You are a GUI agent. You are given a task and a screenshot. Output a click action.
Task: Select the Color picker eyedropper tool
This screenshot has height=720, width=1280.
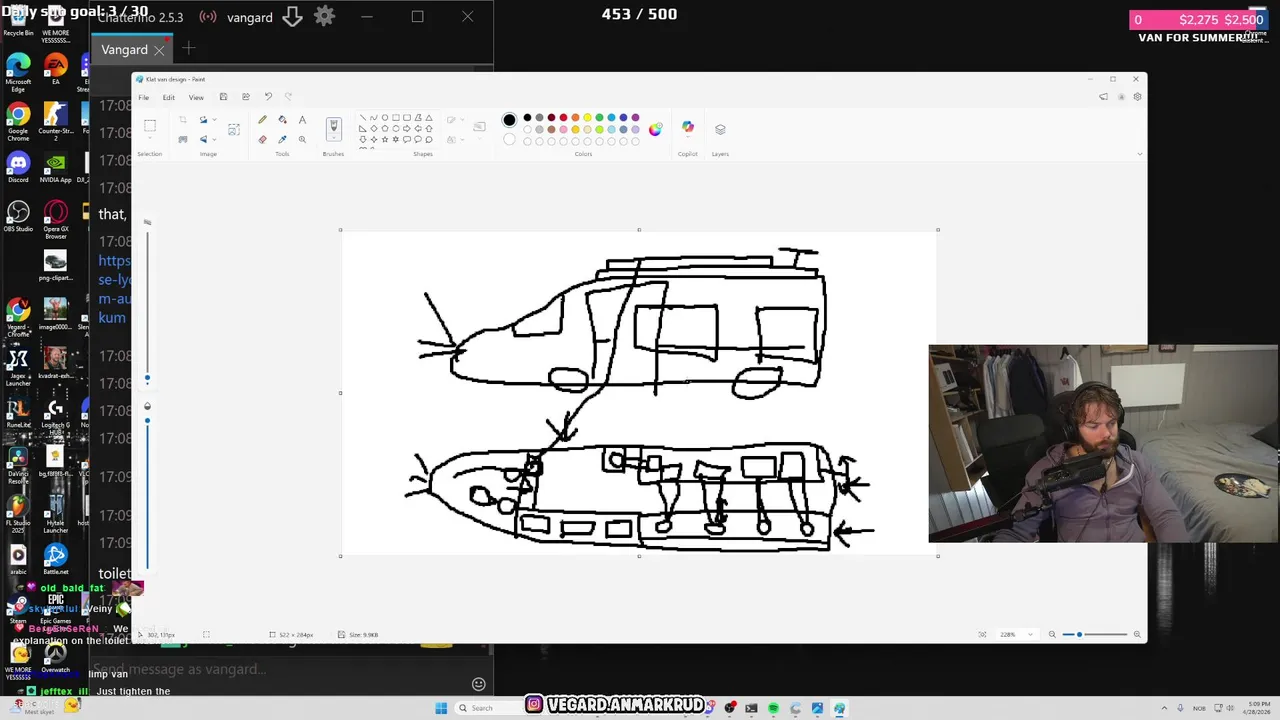[x=282, y=139]
